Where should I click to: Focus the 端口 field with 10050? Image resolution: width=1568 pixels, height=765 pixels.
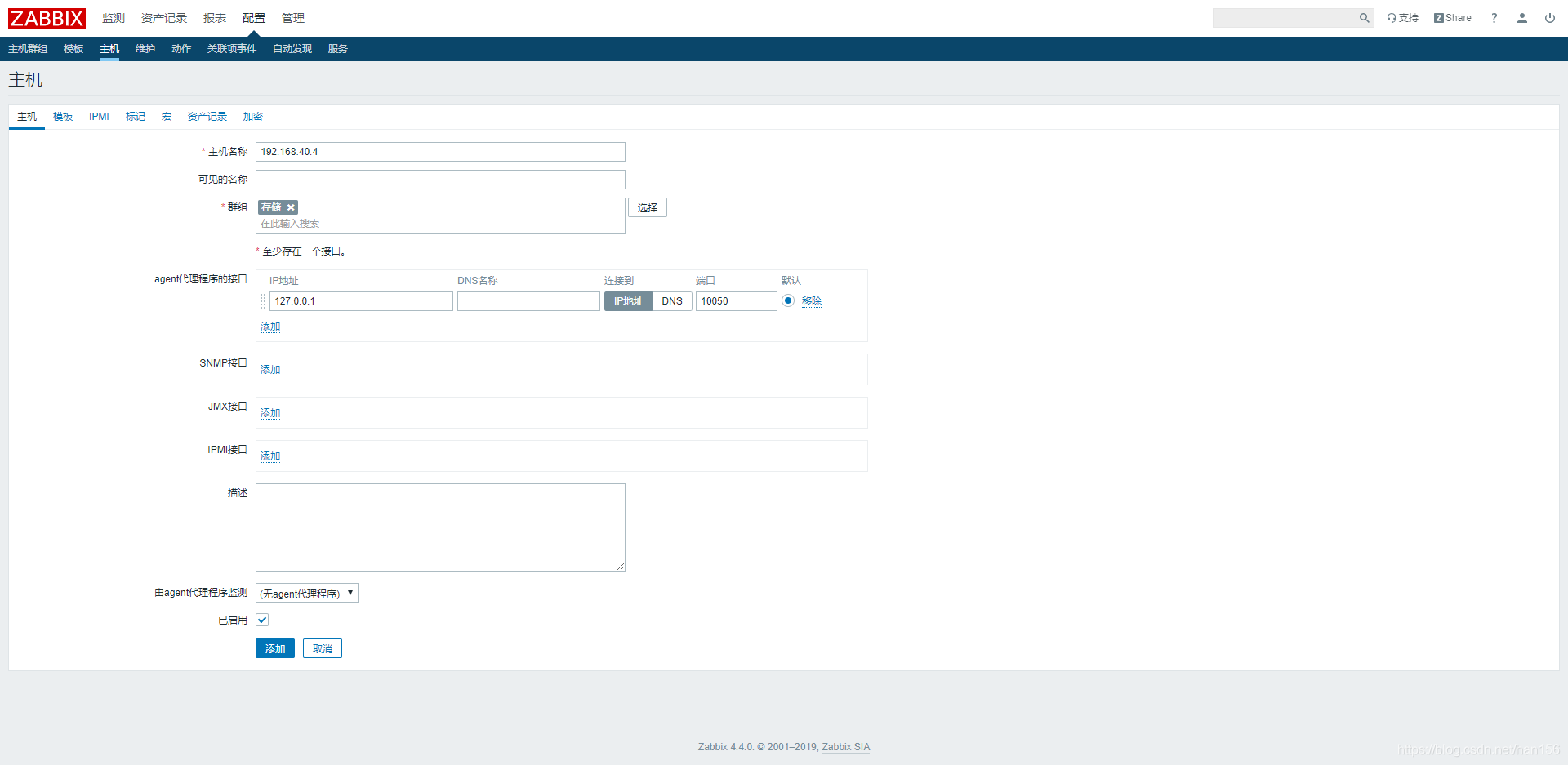point(736,301)
